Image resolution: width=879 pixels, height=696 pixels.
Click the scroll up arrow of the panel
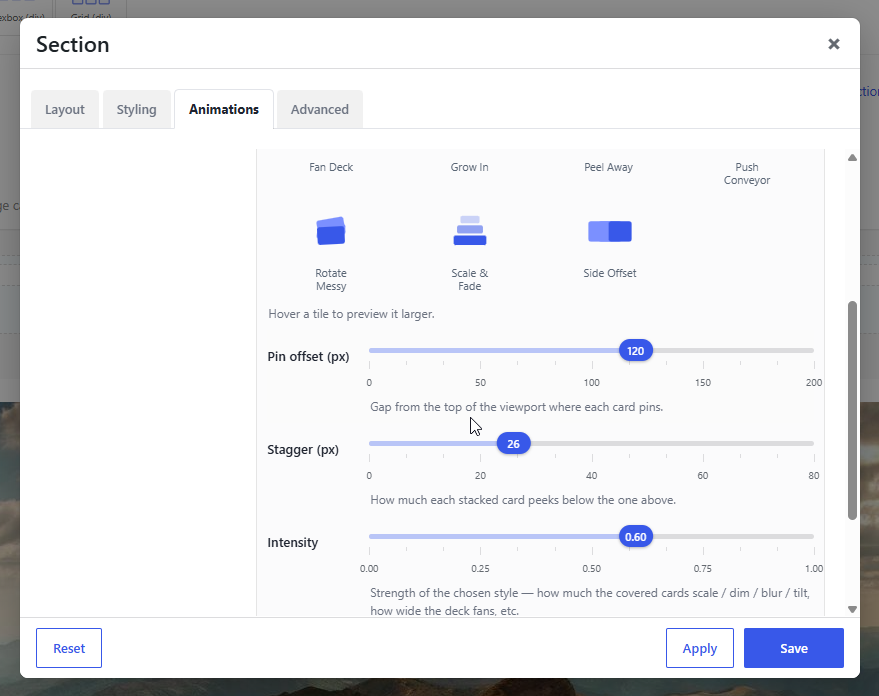coord(852,157)
